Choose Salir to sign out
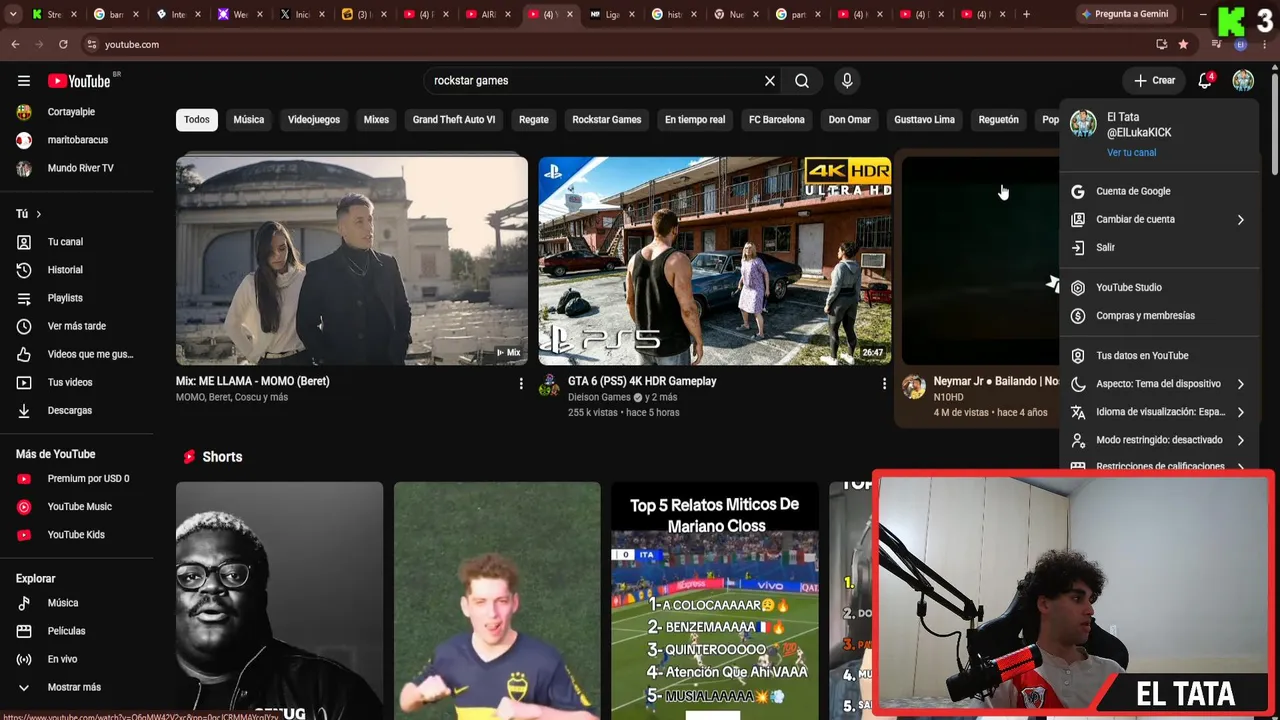Image resolution: width=1280 pixels, height=720 pixels. tap(1160, 247)
